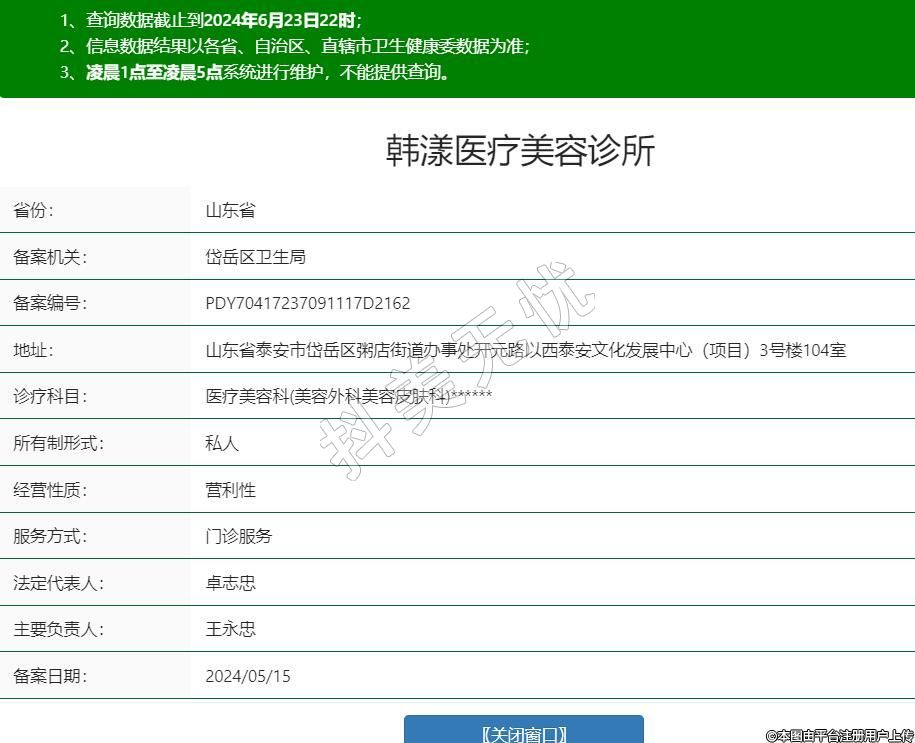Click the province value 山东省
Viewport: 915px width, 743px height.
coord(230,210)
